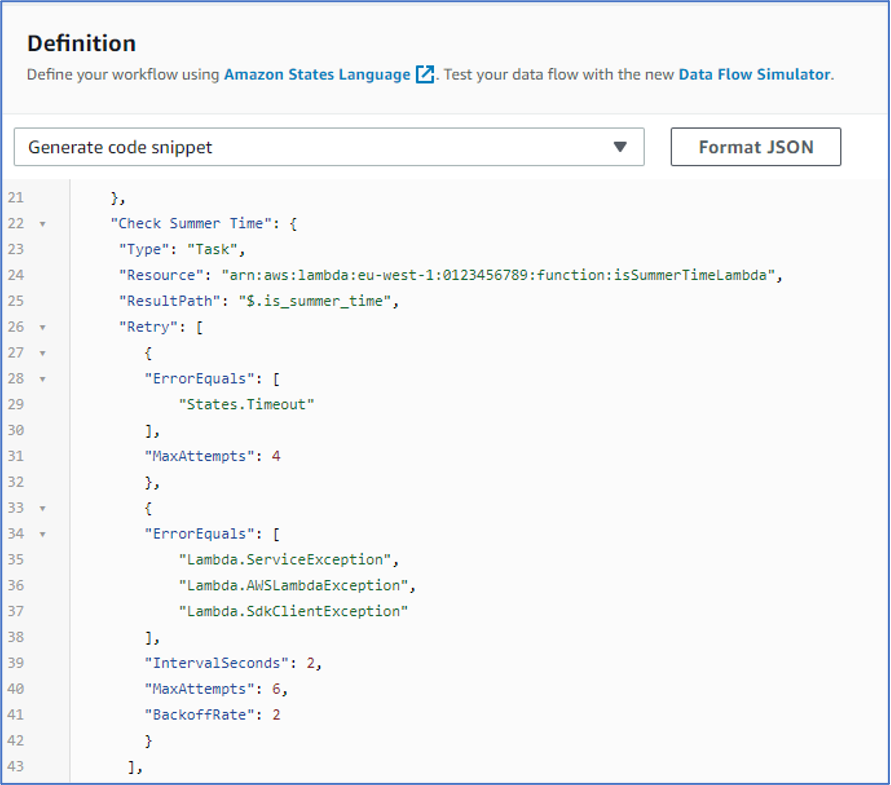The width and height of the screenshot is (891, 785).
Task: Click the external link icon beside Amazon States Language
Action: (424, 72)
